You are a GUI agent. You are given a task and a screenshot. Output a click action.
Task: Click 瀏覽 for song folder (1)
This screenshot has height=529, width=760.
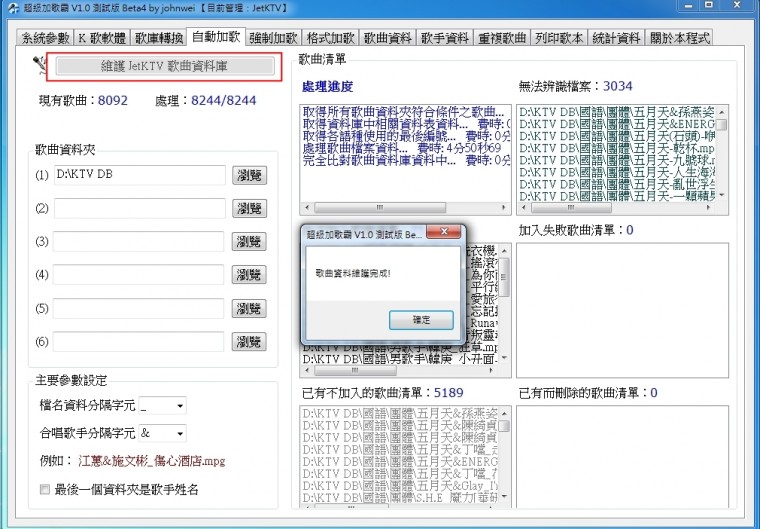[x=250, y=175]
